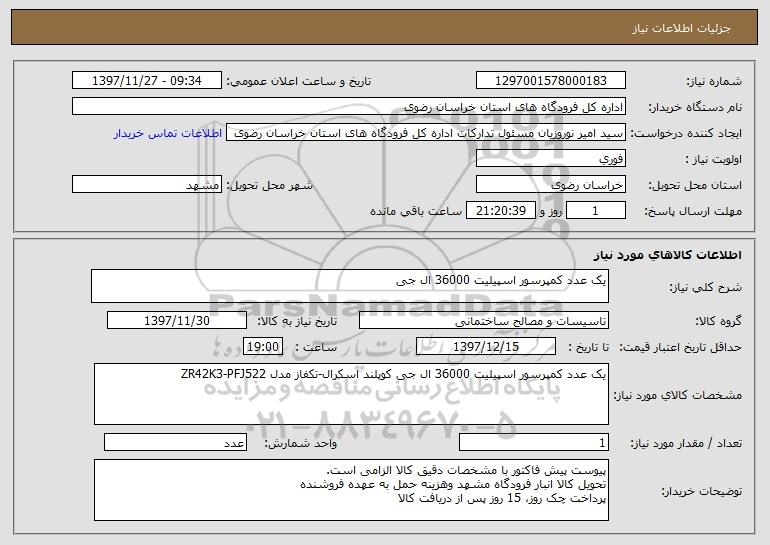Image resolution: width=770 pixels, height=545 pixels.
Task: Click the goods specification box with ZR42K3-PFJ522
Action: [351, 394]
